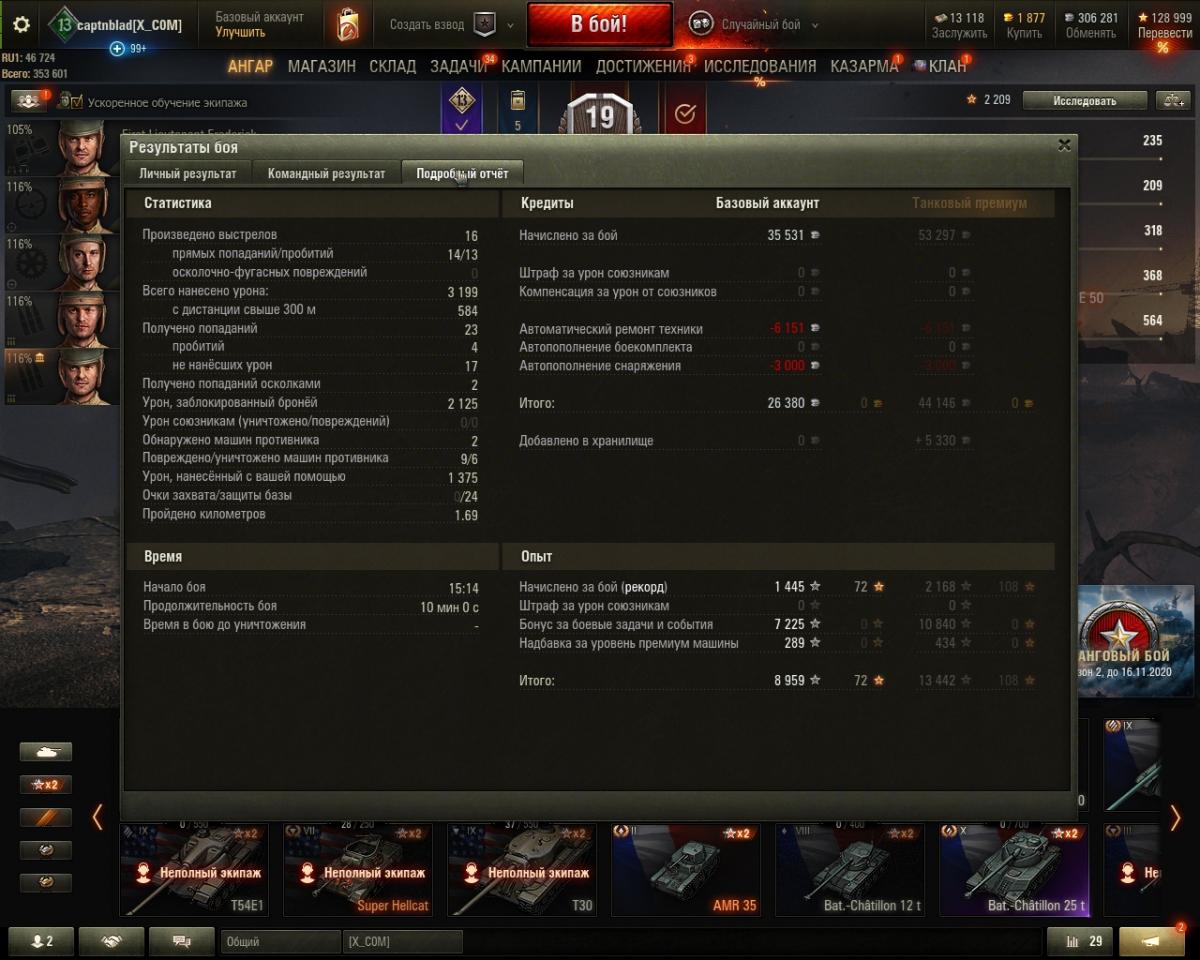Open notifications center at bottom right
Image resolution: width=1200 pixels, height=960 pixels.
click(x=1152, y=941)
